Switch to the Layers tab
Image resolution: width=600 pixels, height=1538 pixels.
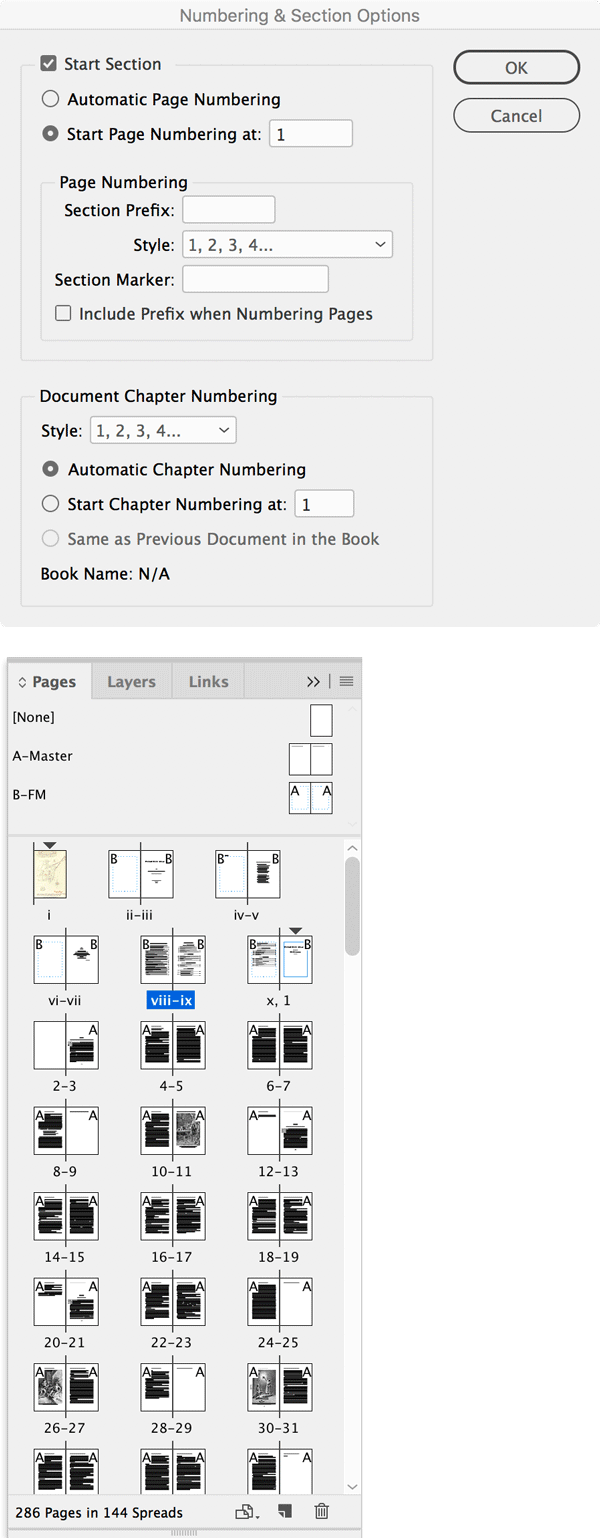131,682
